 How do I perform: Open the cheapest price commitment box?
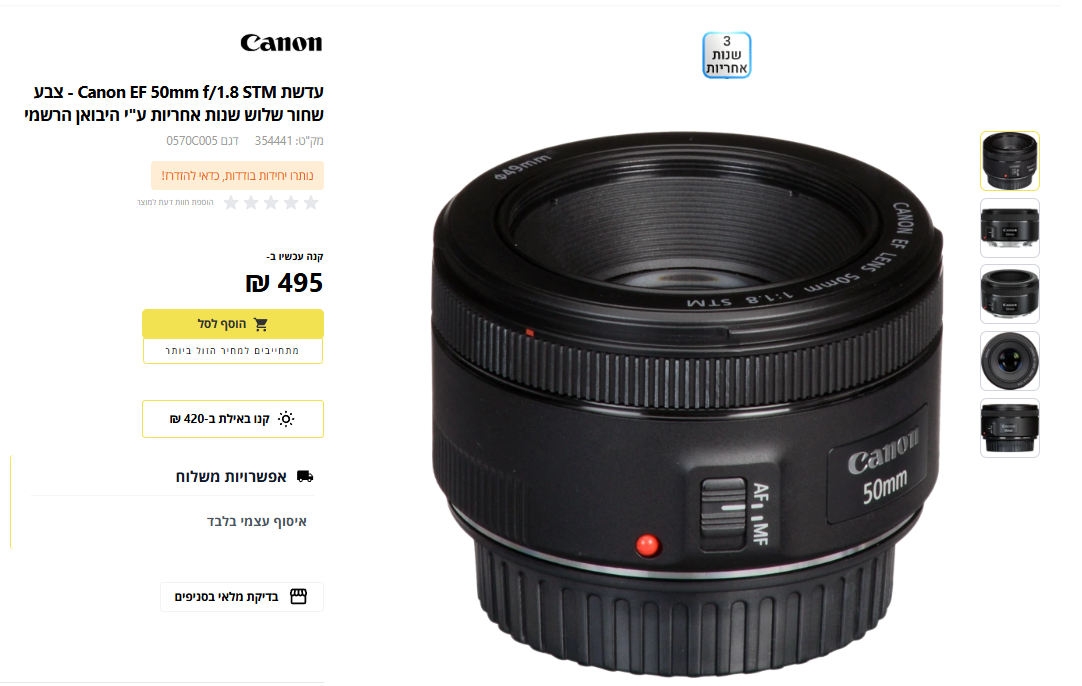click(233, 351)
